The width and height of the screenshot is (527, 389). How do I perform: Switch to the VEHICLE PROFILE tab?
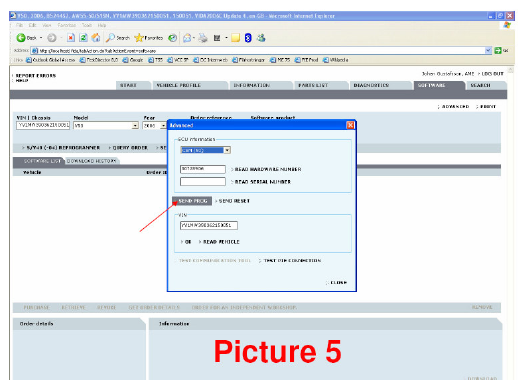(x=189, y=85)
